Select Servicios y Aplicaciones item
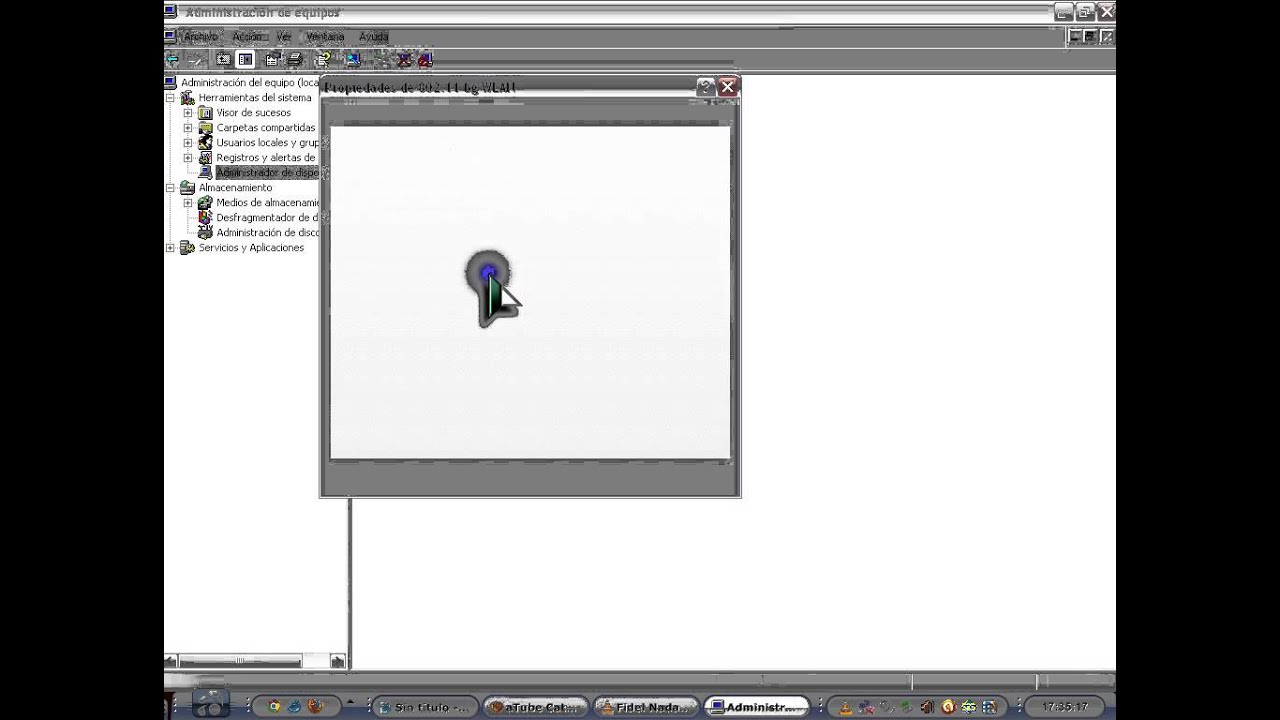The height and width of the screenshot is (720, 1280). (x=251, y=248)
